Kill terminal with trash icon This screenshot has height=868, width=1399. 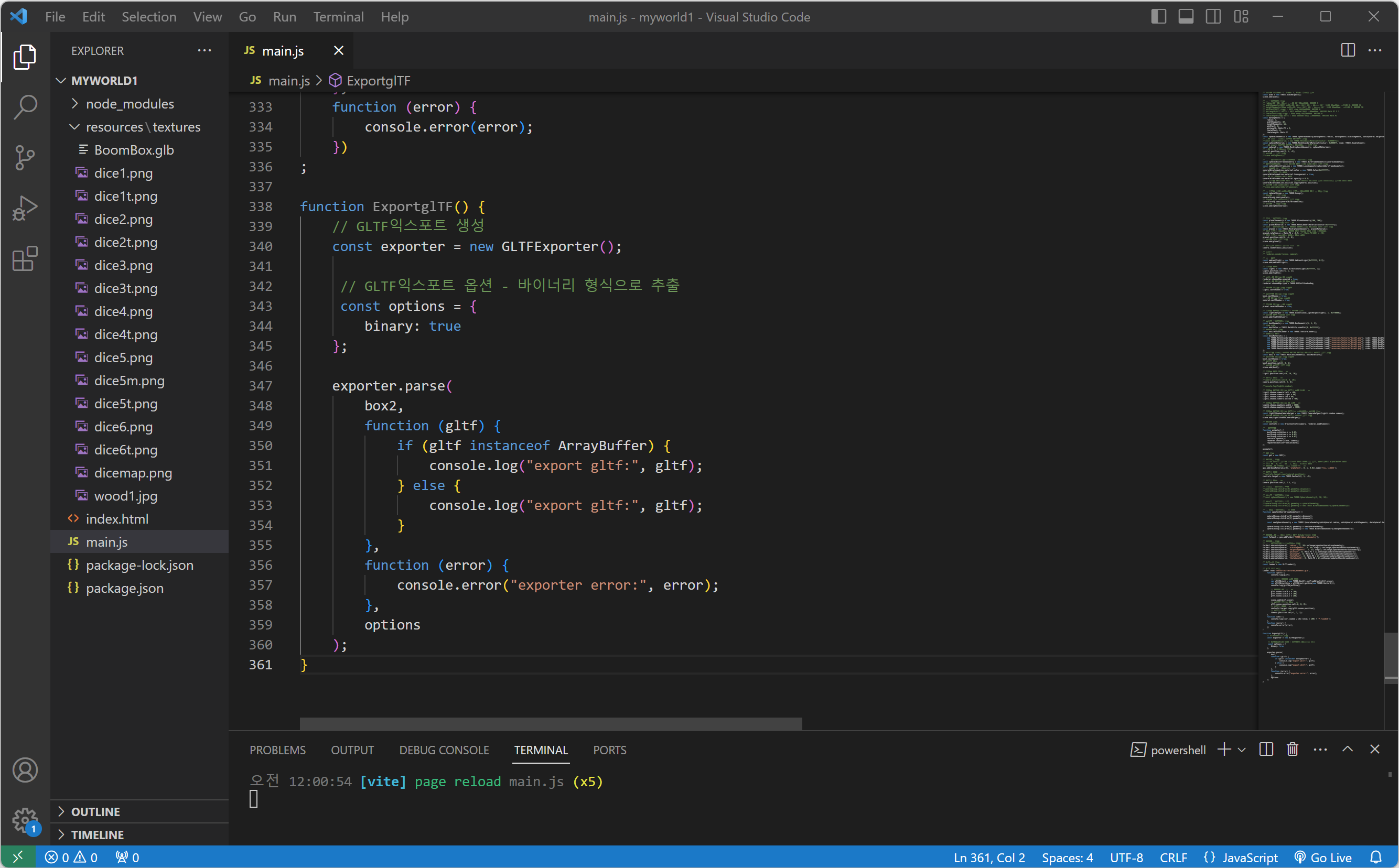(1292, 749)
